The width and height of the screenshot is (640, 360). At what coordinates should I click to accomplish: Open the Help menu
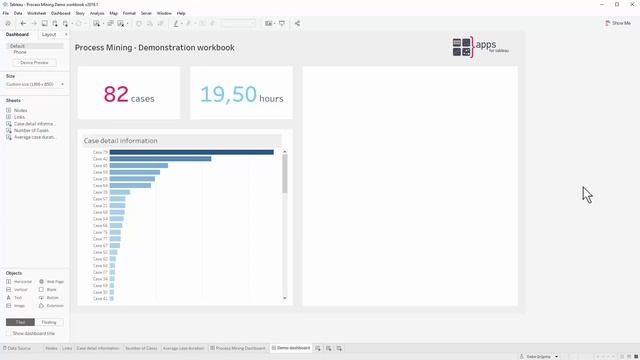tap(181, 13)
